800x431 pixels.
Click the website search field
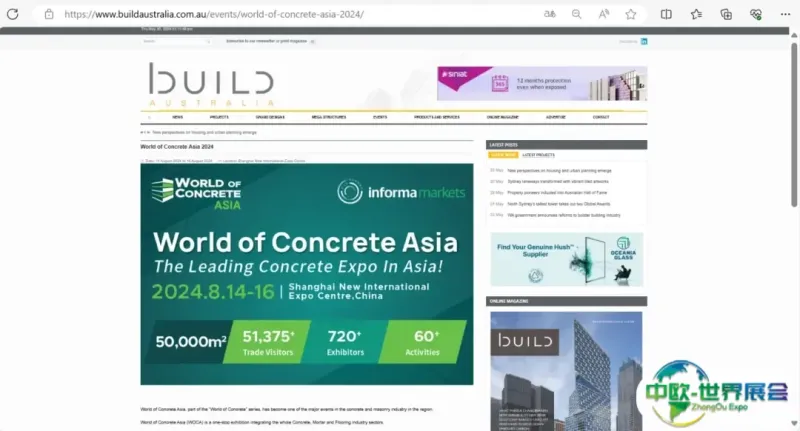176,41
